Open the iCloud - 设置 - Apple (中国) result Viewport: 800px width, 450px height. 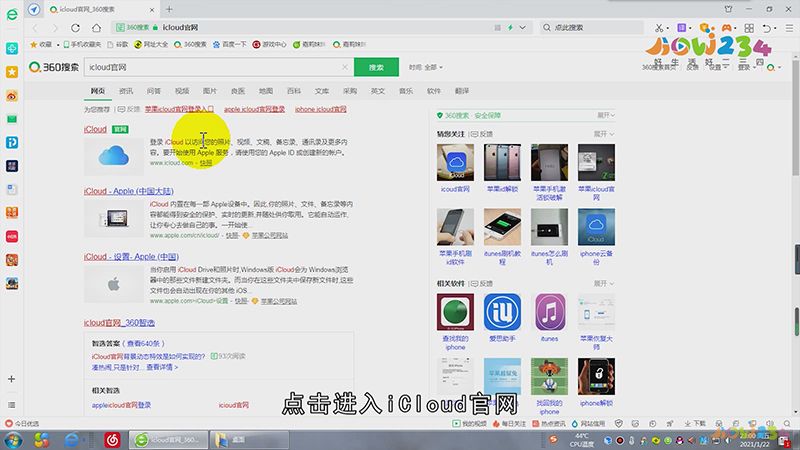tap(131, 257)
